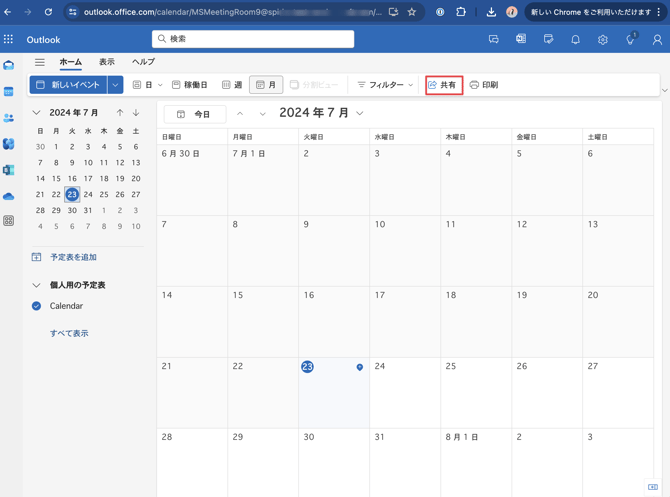This screenshot has height=497, width=670.
Task: Collapse the 個人用の予定表 section
Action: 37,285
